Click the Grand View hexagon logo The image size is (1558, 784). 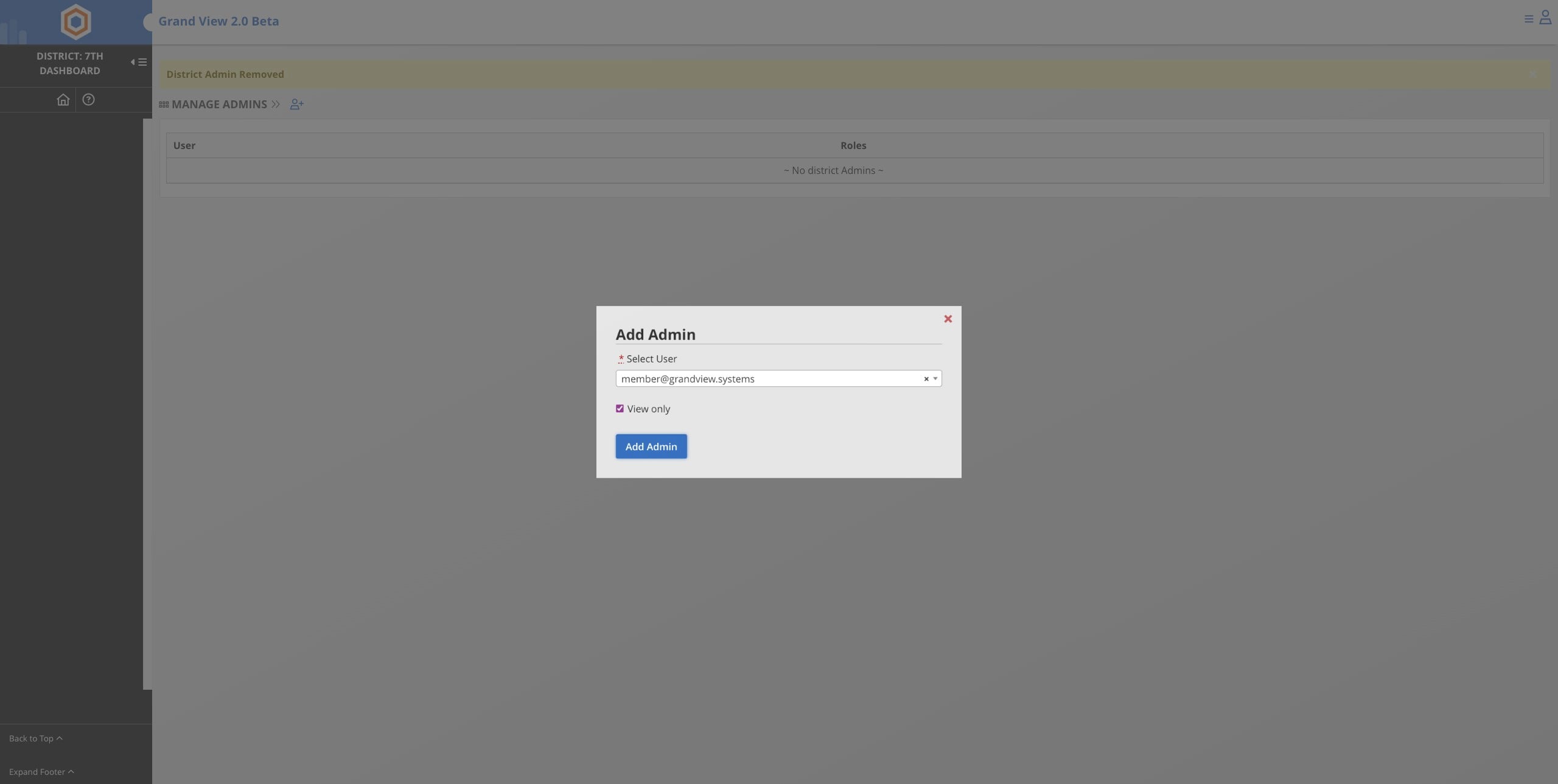(76, 22)
